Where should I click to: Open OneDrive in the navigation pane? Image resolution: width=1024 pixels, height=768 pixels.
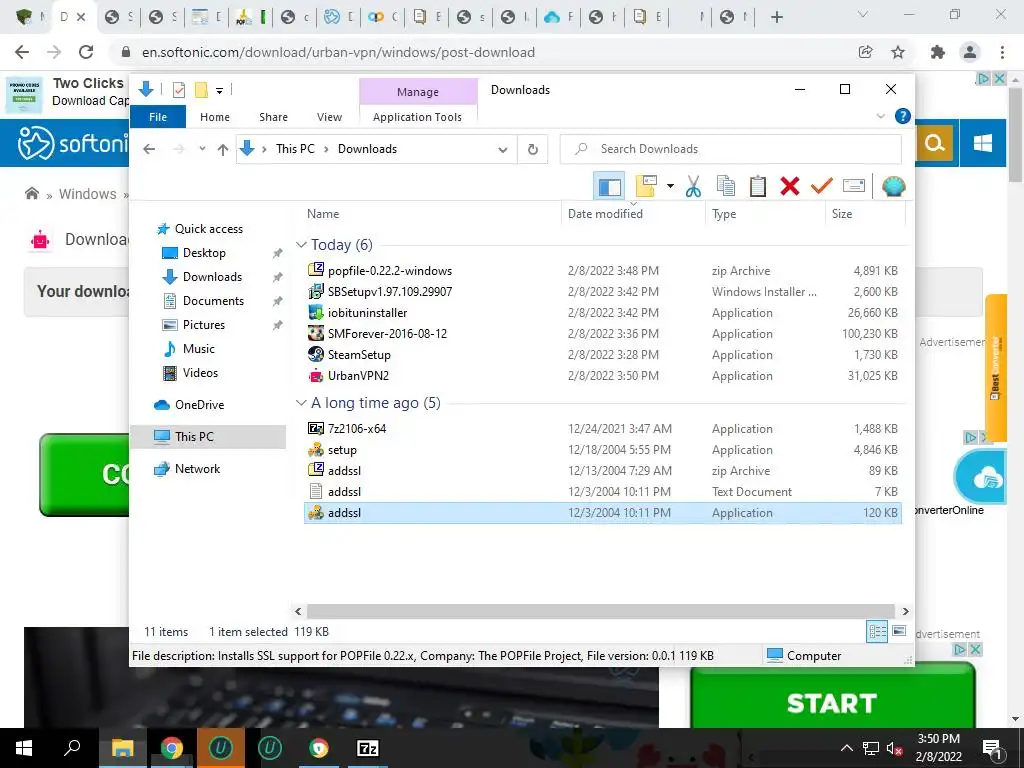tap(199, 405)
